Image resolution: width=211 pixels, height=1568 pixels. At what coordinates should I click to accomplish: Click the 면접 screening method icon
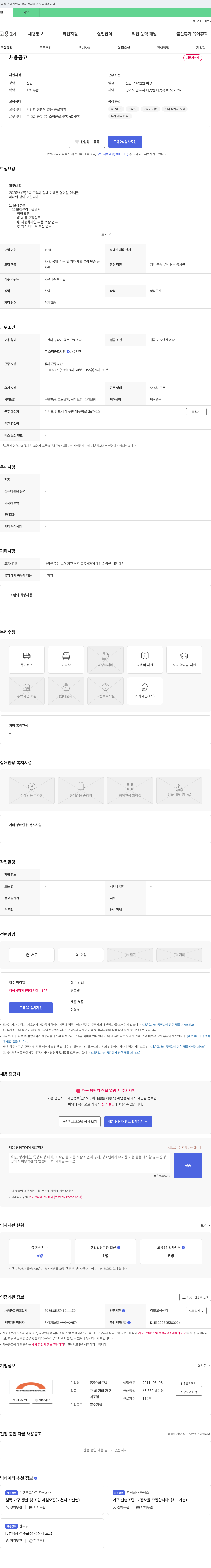[81, 955]
